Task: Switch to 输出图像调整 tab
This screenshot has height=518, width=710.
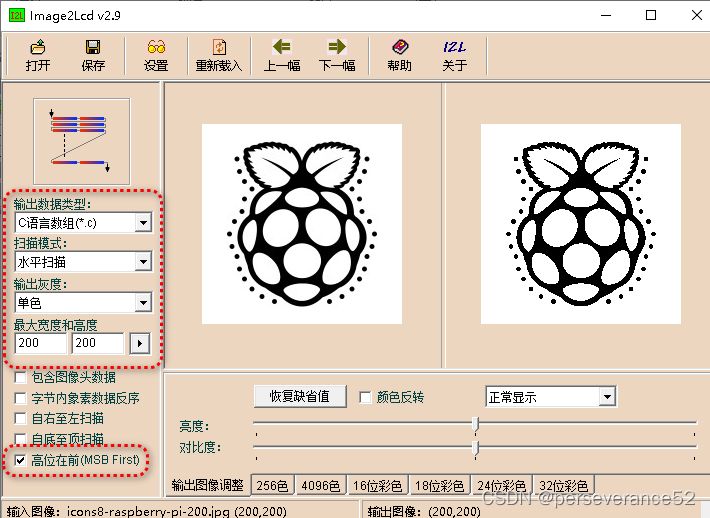Action: pos(208,485)
